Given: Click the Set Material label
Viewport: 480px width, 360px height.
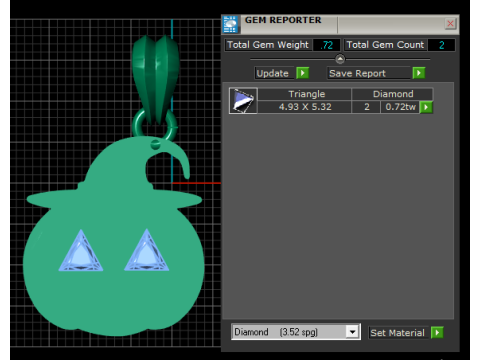Looking at the screenshot, I should point(398,333).
